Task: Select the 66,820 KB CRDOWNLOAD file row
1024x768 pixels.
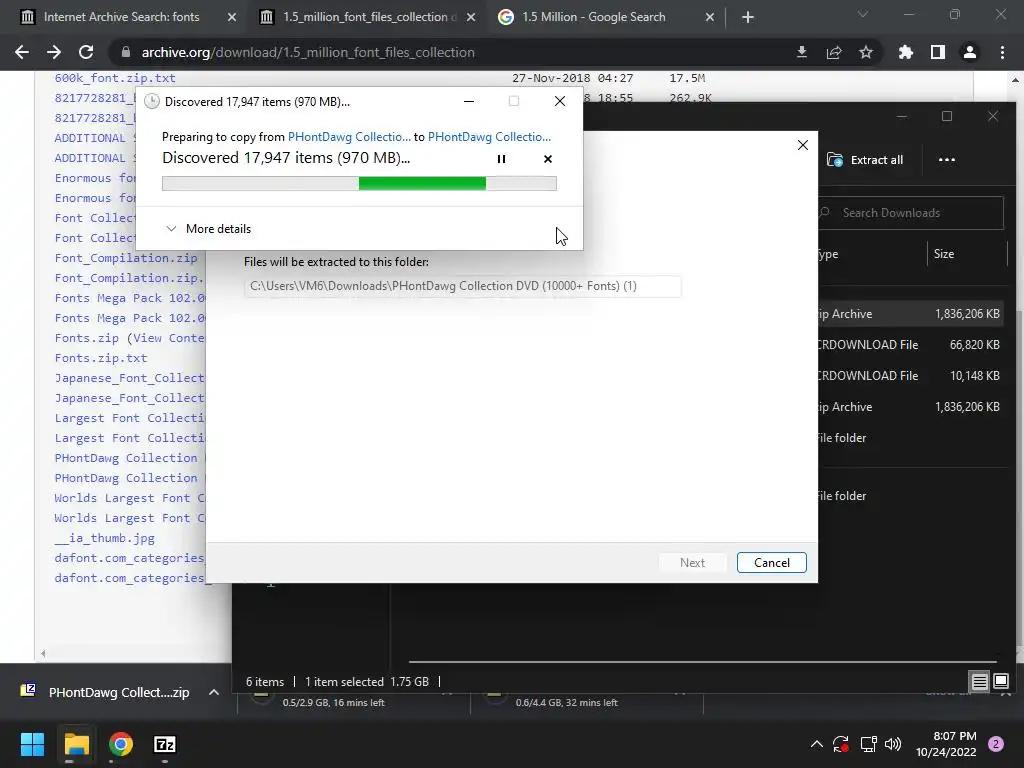Action: click(910, 345)
